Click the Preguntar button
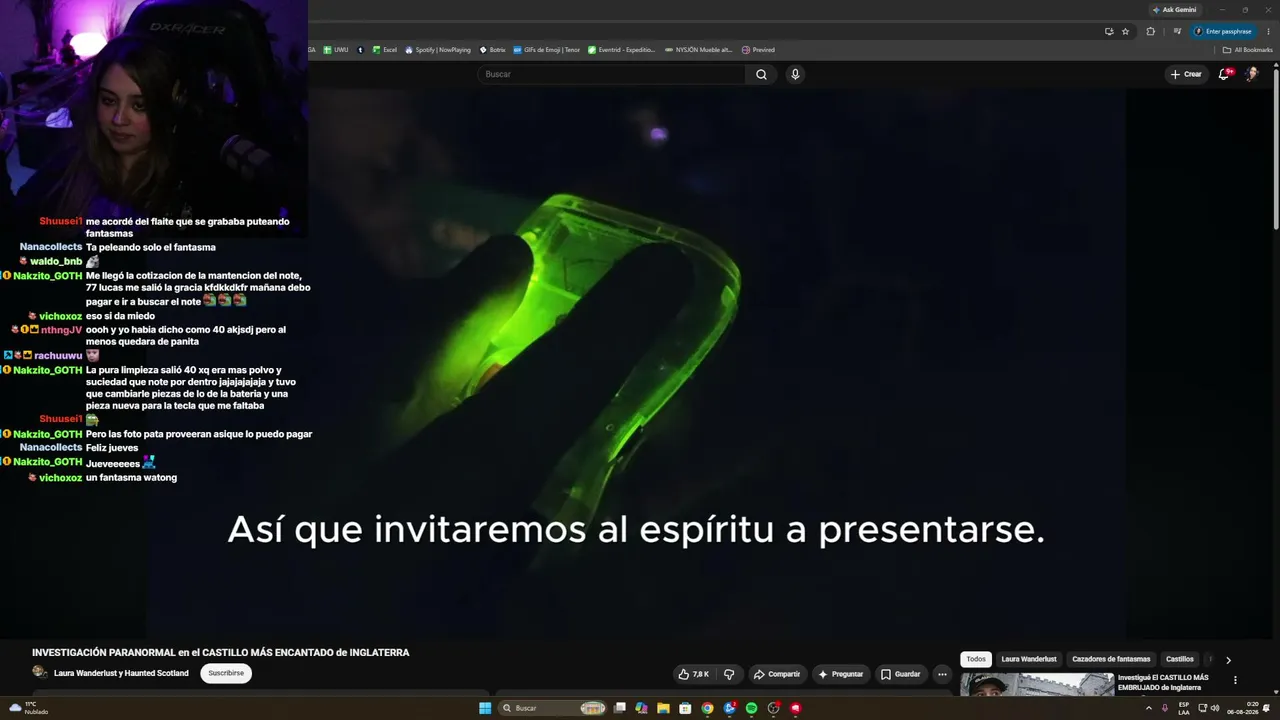Viewport: 1280px width, 720px height. pos(840,674)
